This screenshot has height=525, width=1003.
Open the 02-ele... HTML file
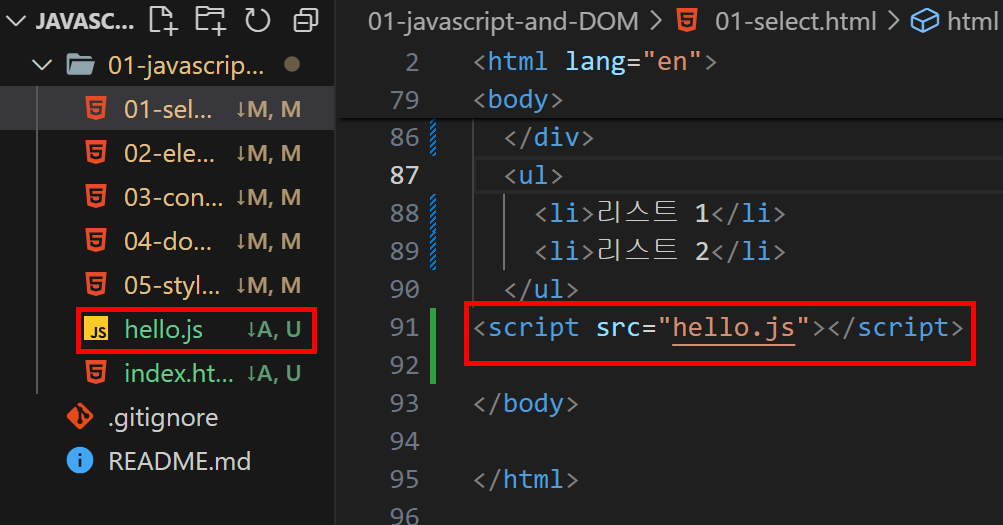167,153
